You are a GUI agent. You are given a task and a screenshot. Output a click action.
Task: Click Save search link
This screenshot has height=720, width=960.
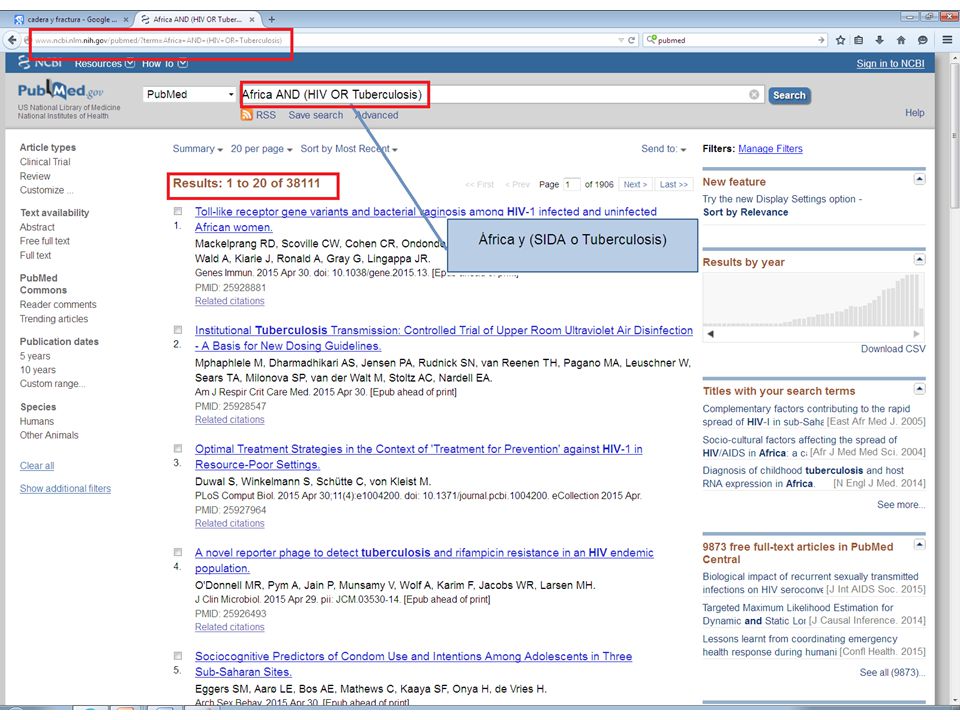click(x=315, y=115)
